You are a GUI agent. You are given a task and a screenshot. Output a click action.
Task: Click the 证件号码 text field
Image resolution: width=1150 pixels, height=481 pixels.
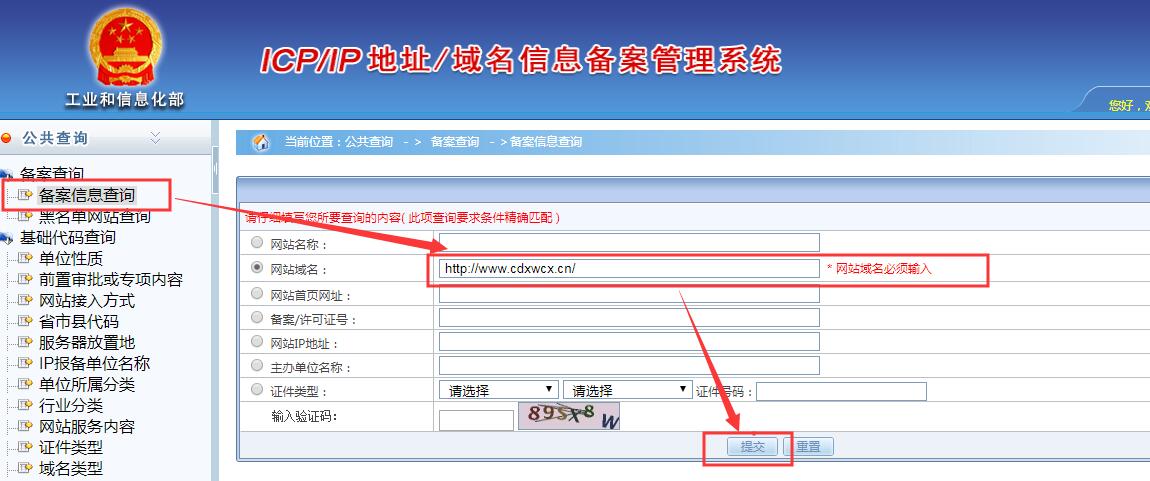(x=841, y=392)
